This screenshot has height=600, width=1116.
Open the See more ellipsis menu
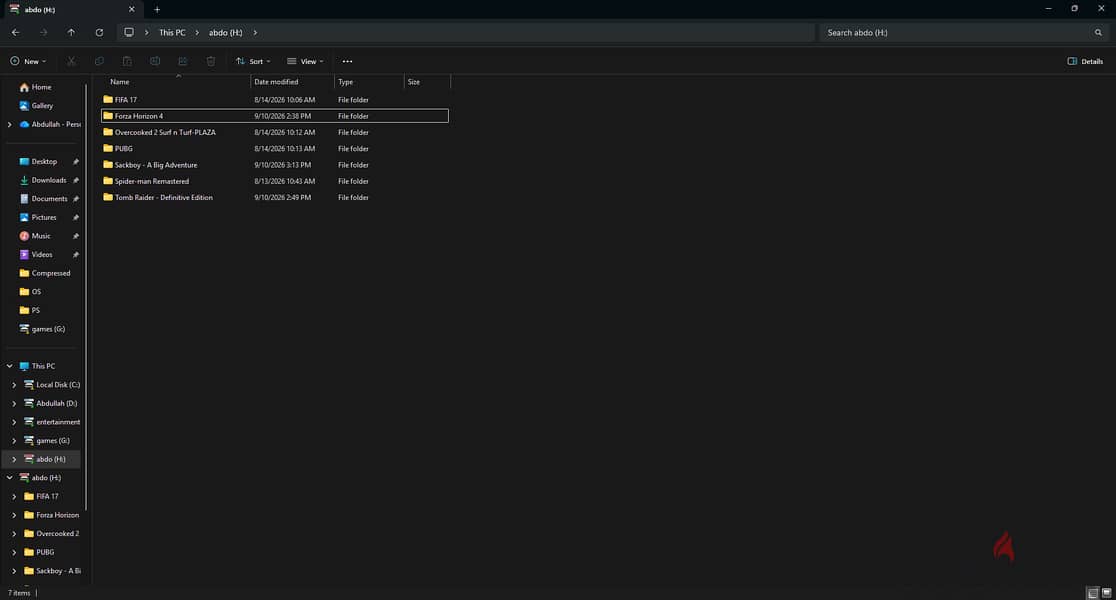pyautogui.click(x=347, y=61)
